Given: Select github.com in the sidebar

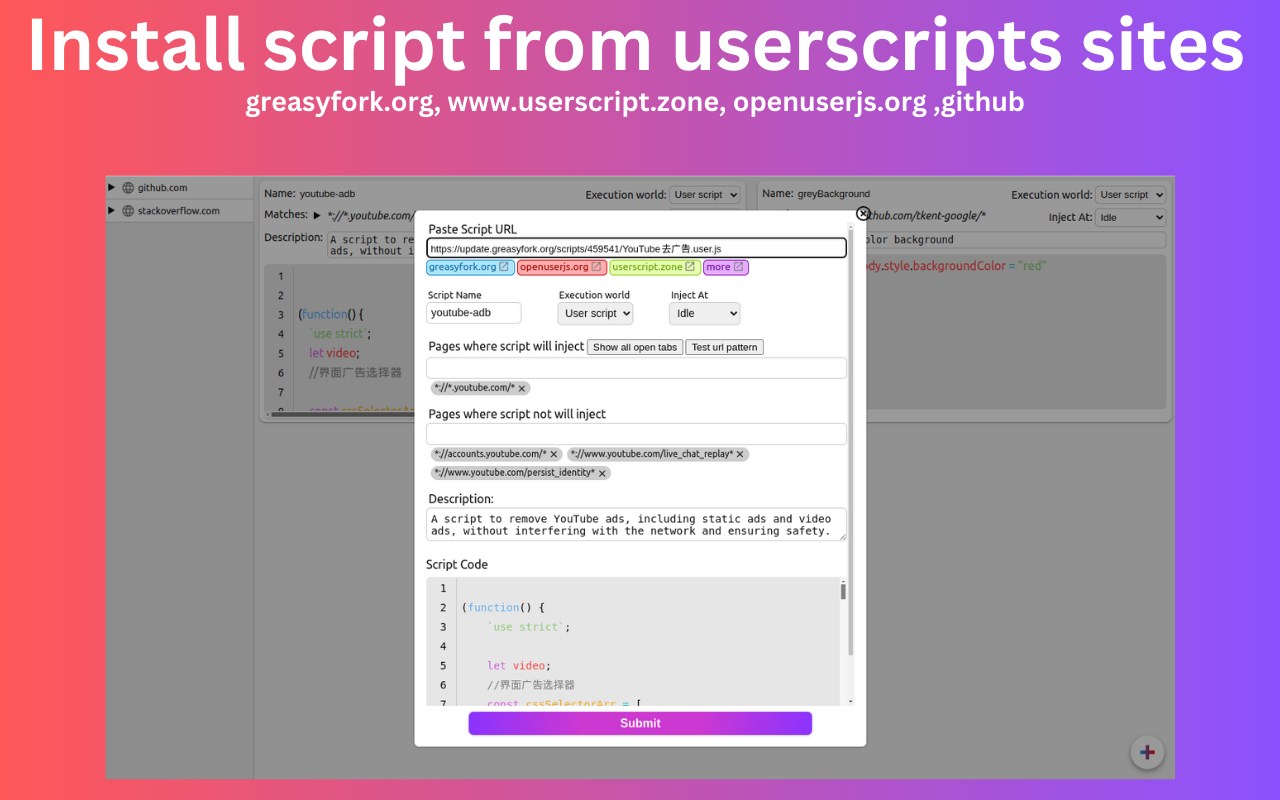Looking at the screenshot, I should [162, 187].
